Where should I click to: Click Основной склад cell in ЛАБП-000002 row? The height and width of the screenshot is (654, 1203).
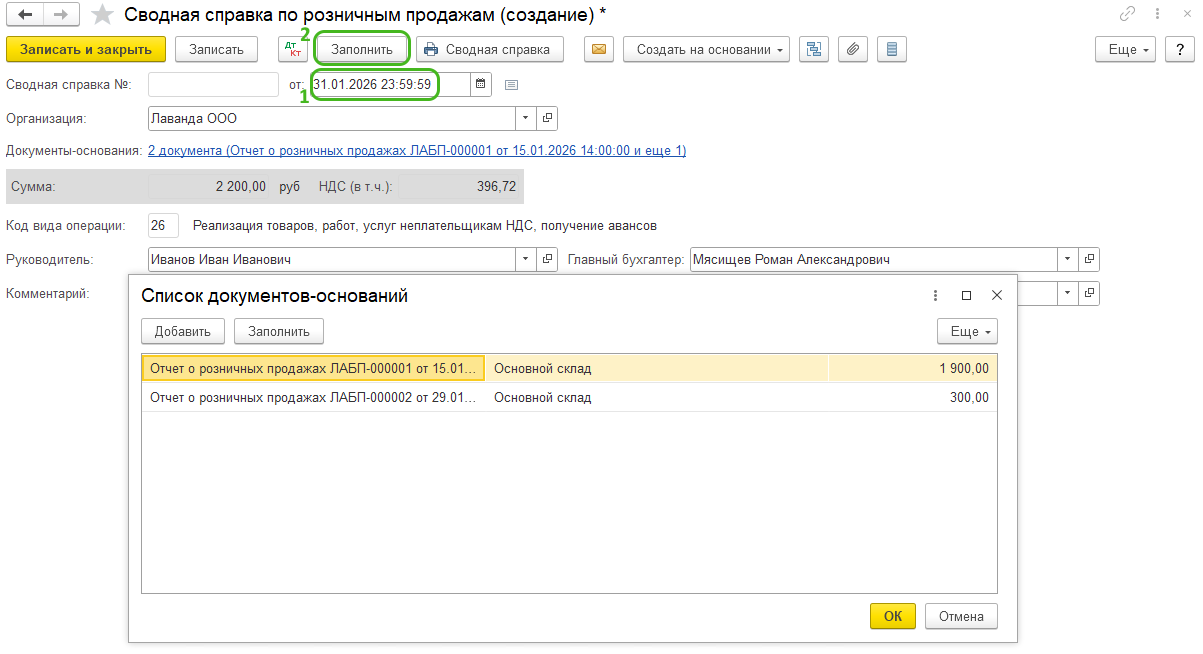click(x=657, y=397)
